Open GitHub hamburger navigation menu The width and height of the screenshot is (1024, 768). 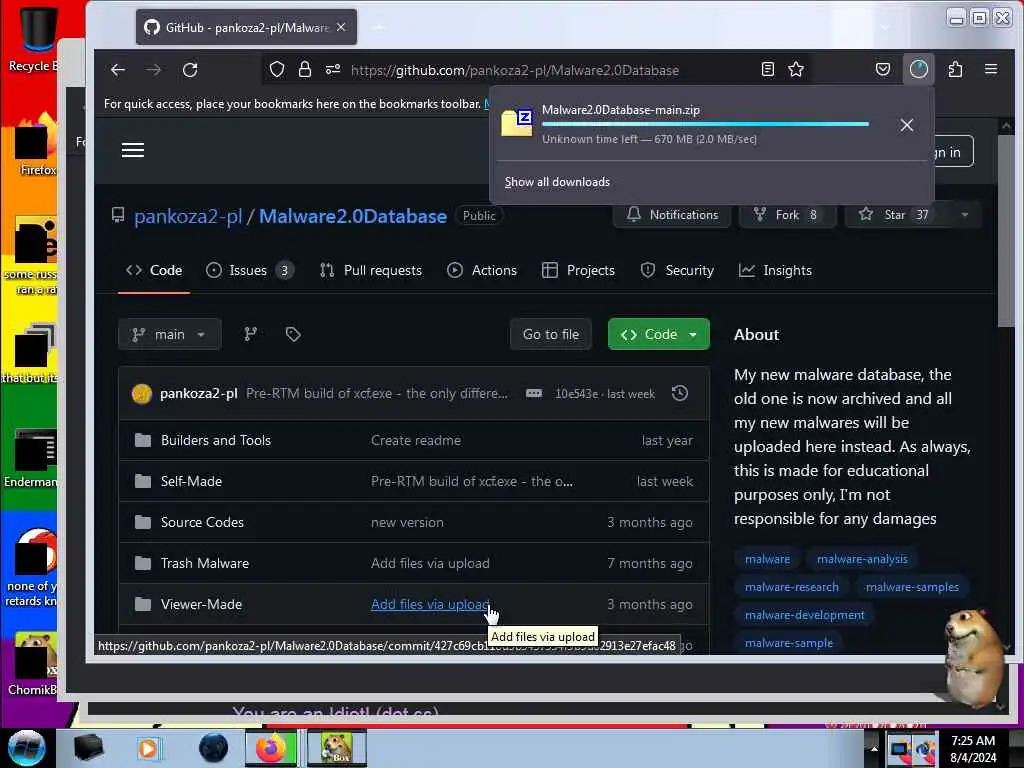[x=133, y=150]
